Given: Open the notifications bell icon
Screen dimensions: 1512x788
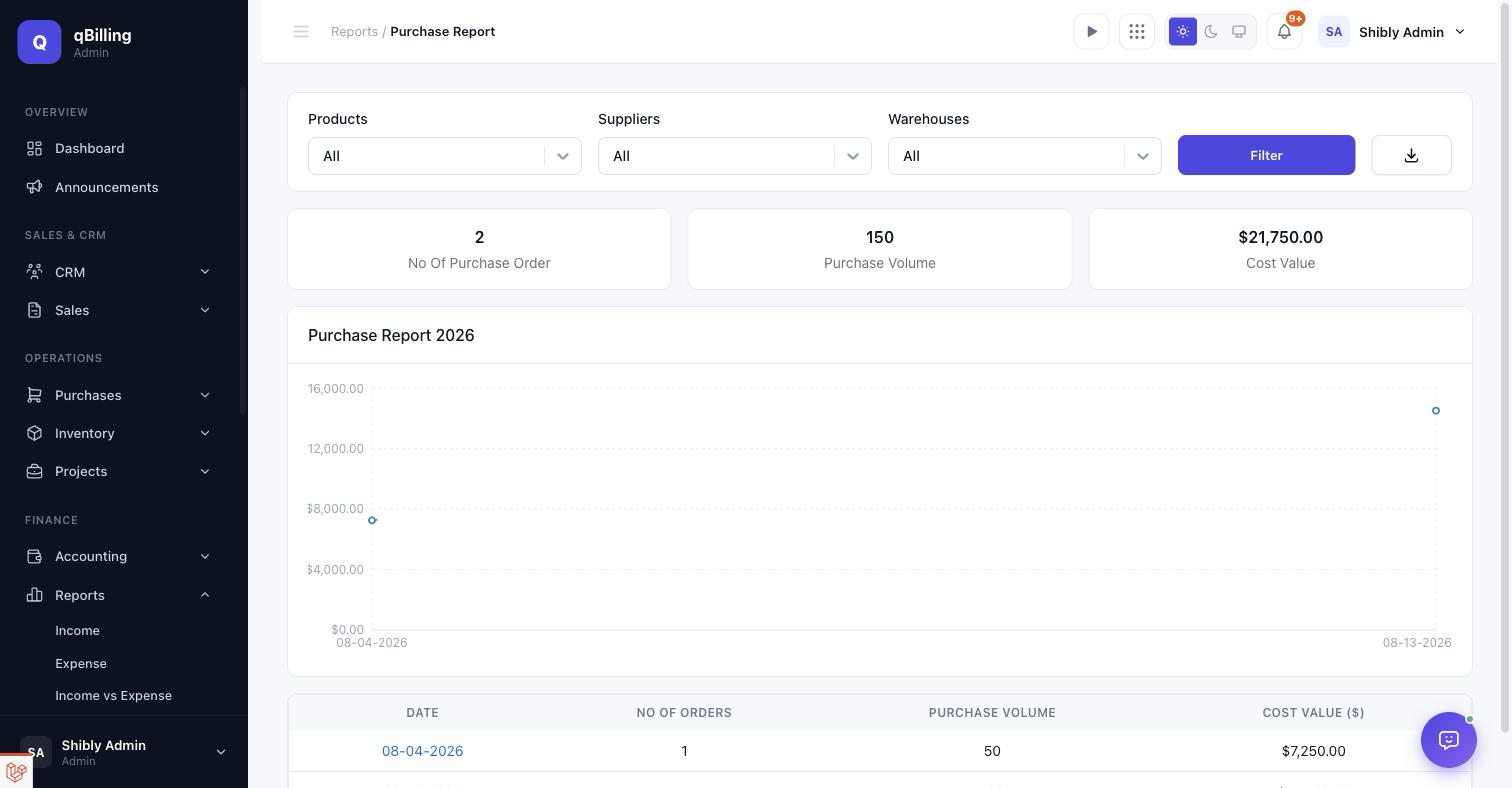Looking at the screenshot, I should point(1284,32).
